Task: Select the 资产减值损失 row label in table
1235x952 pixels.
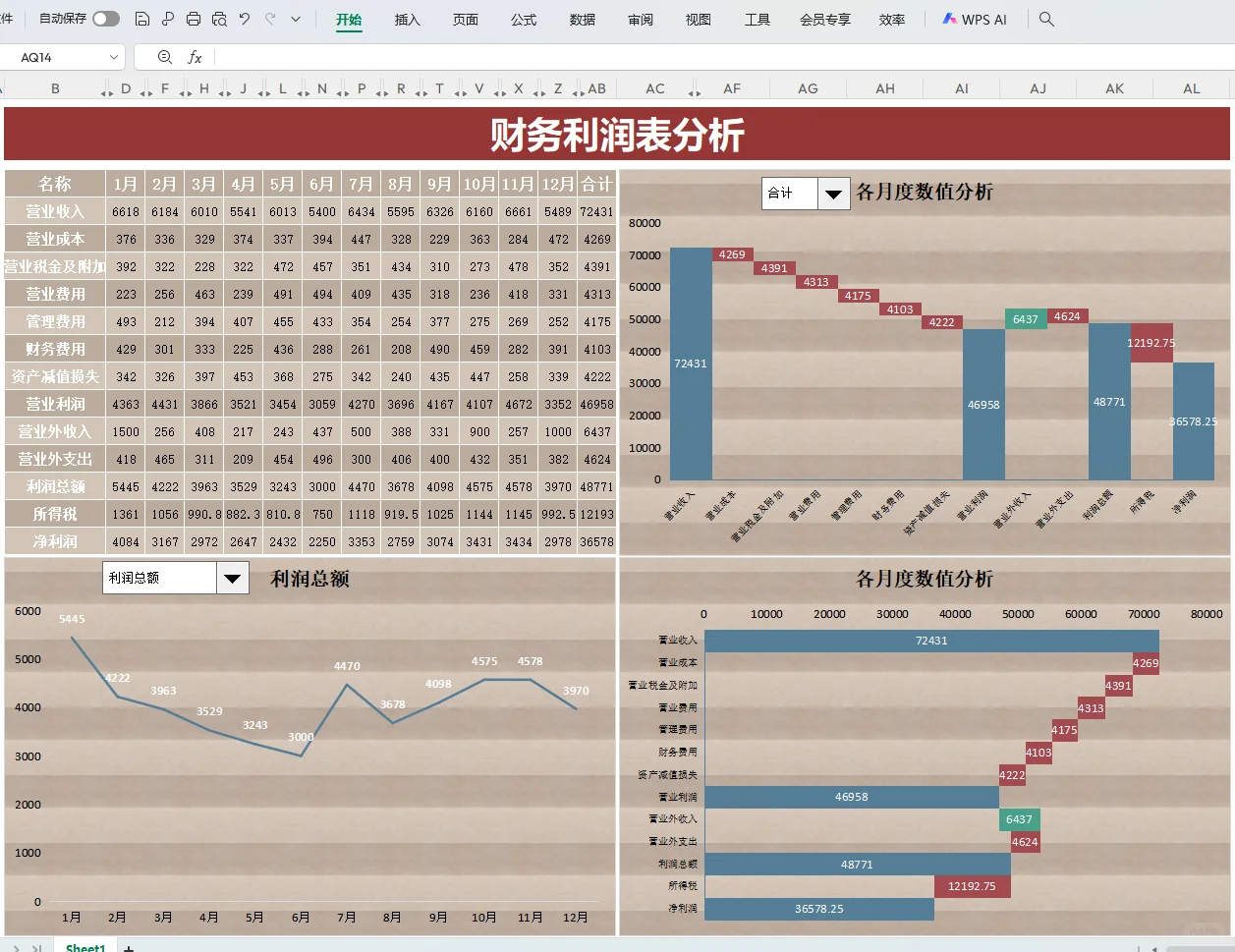Action: [55, 376]
